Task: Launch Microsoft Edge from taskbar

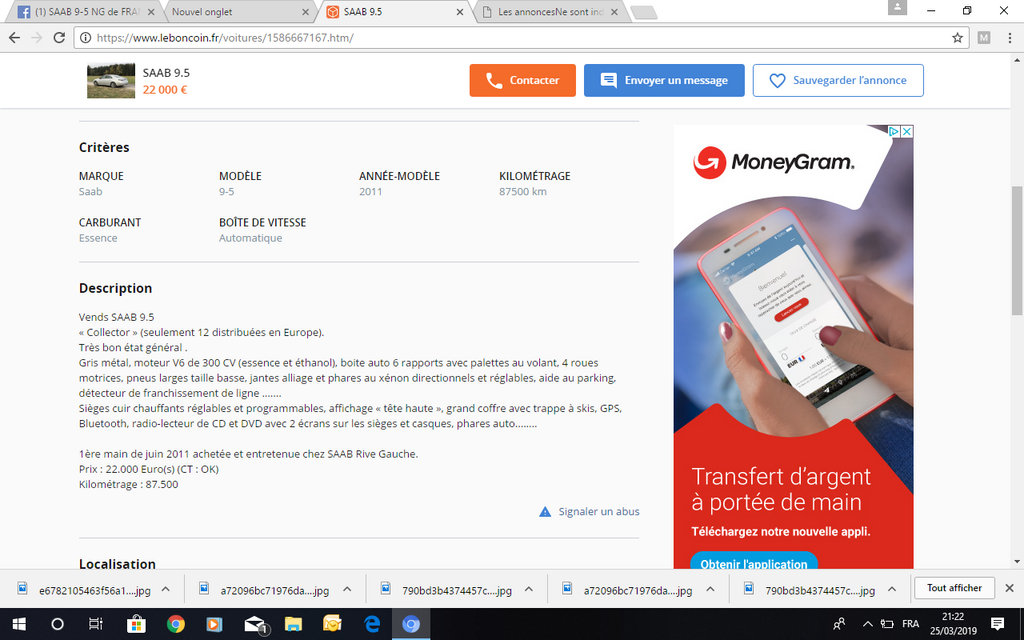Action: point(372,624)
